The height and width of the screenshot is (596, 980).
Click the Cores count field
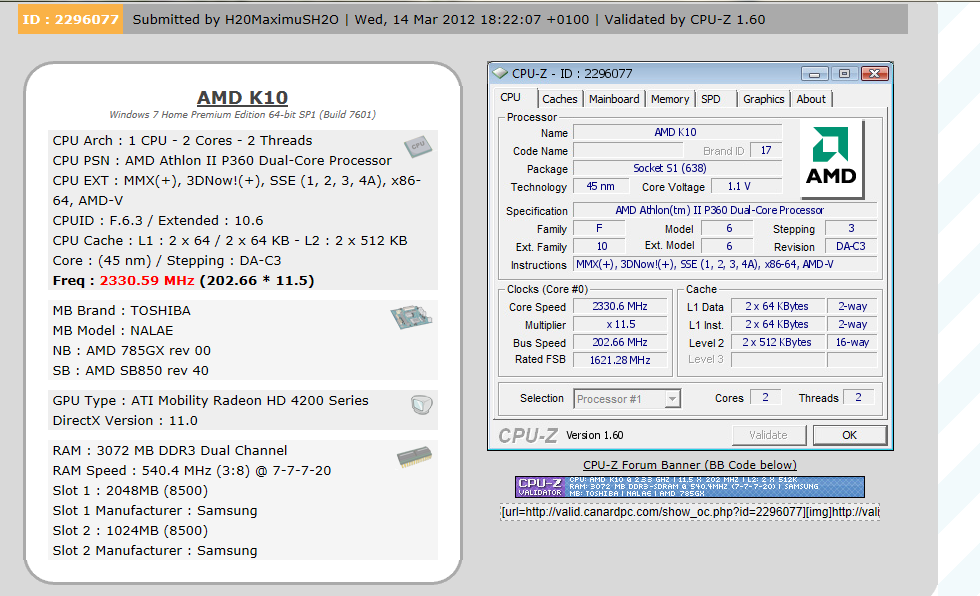(x=765, y=397)
